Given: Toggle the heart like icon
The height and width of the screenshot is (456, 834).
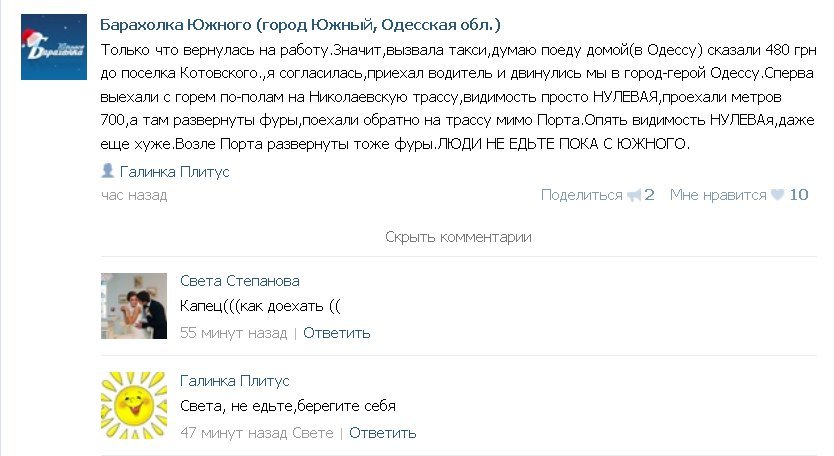Looking at the screenshot, I should click(x=777, y=195).
